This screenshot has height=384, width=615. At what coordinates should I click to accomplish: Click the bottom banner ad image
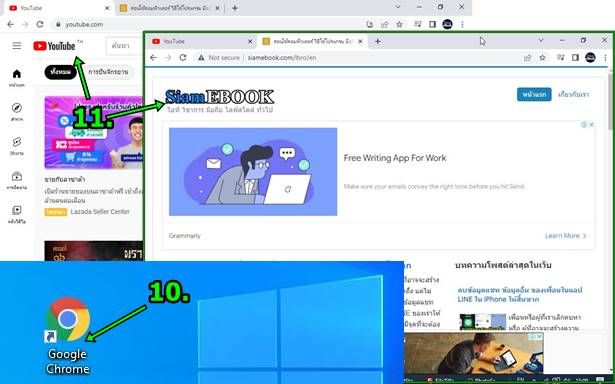474,354
